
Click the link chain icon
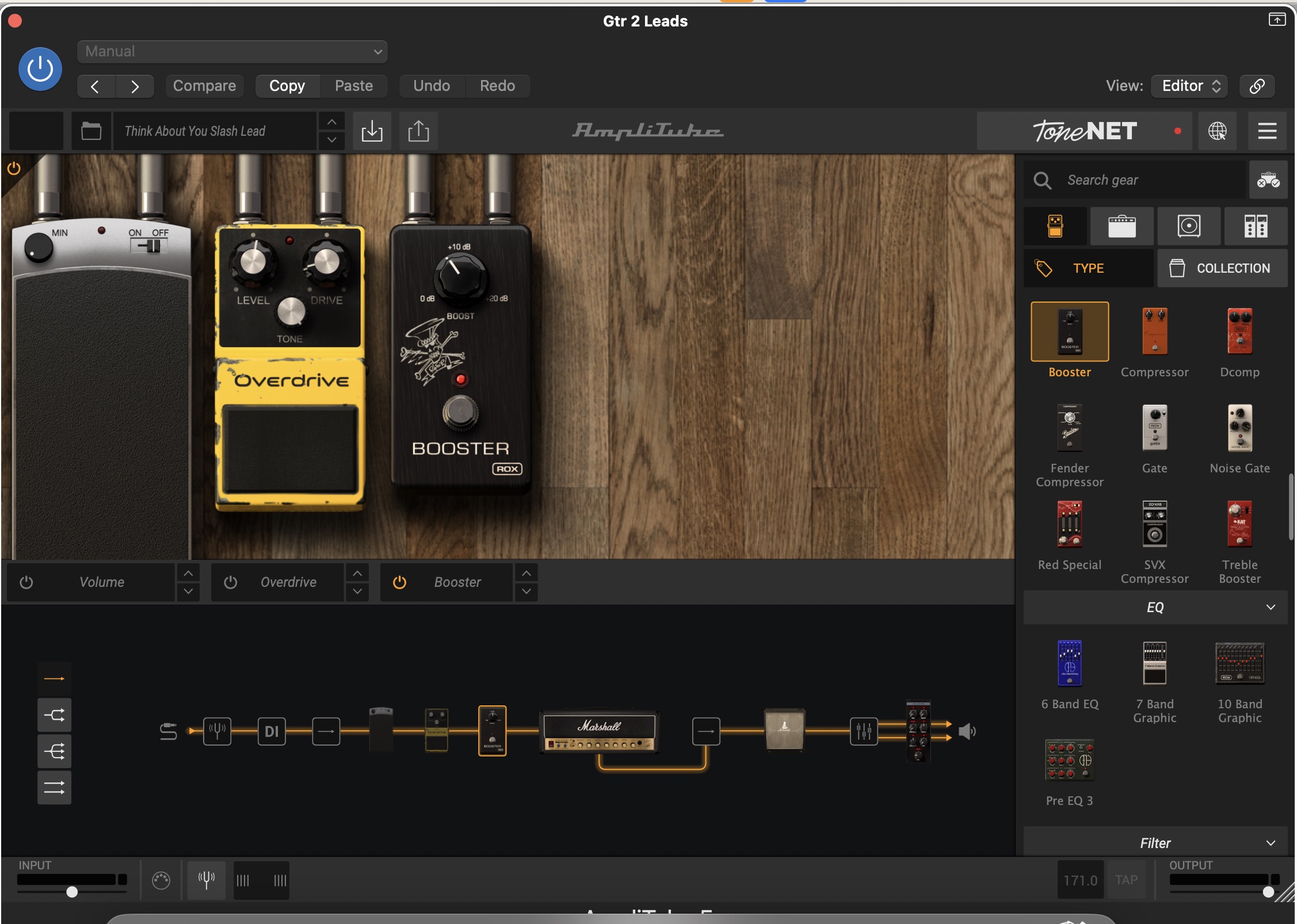[1257, 86]
